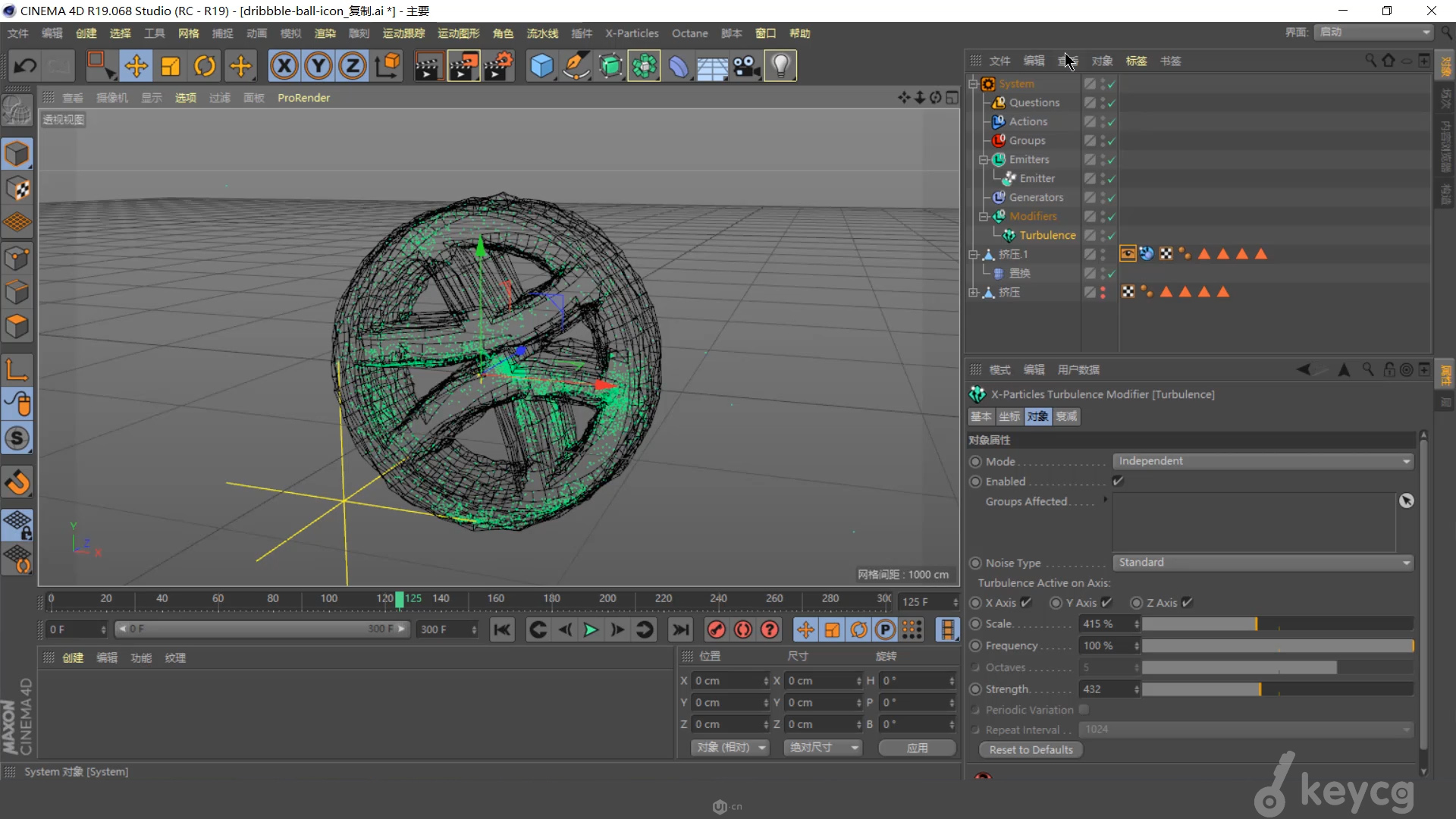Screen dimensions: 1456x819
Task: Open the 界面 layout dropdown
Action: click(1374, 32)
